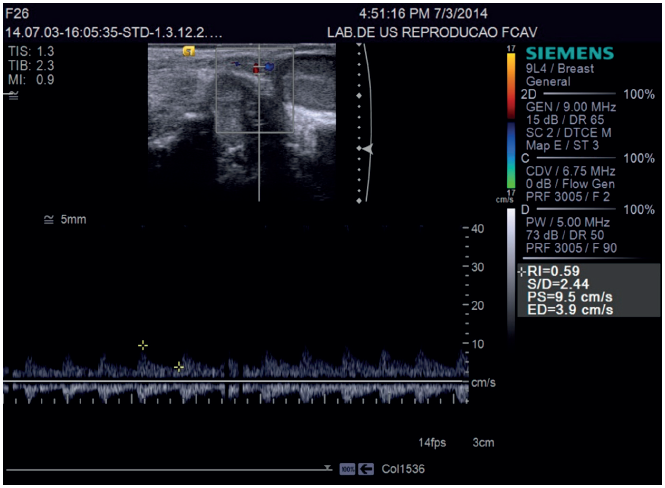Click the yellow probe orientation marker

[187, 50]
